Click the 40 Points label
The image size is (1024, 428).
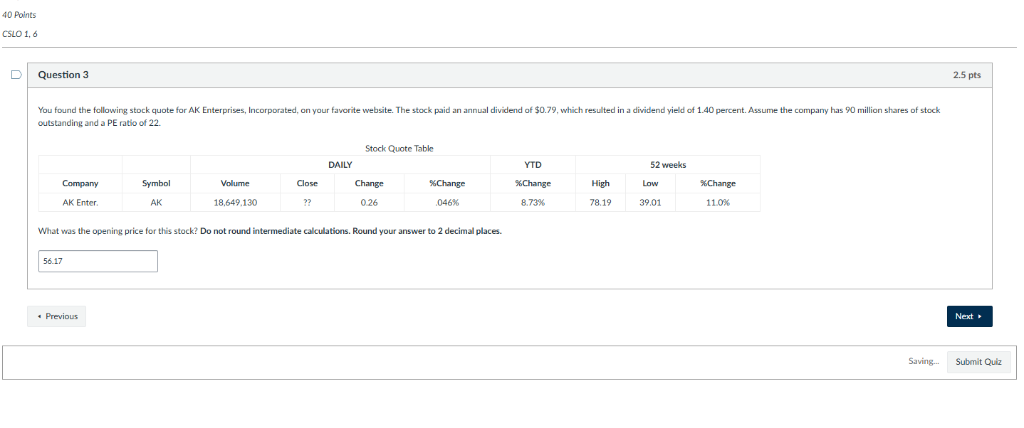click(x=19, y=15)
